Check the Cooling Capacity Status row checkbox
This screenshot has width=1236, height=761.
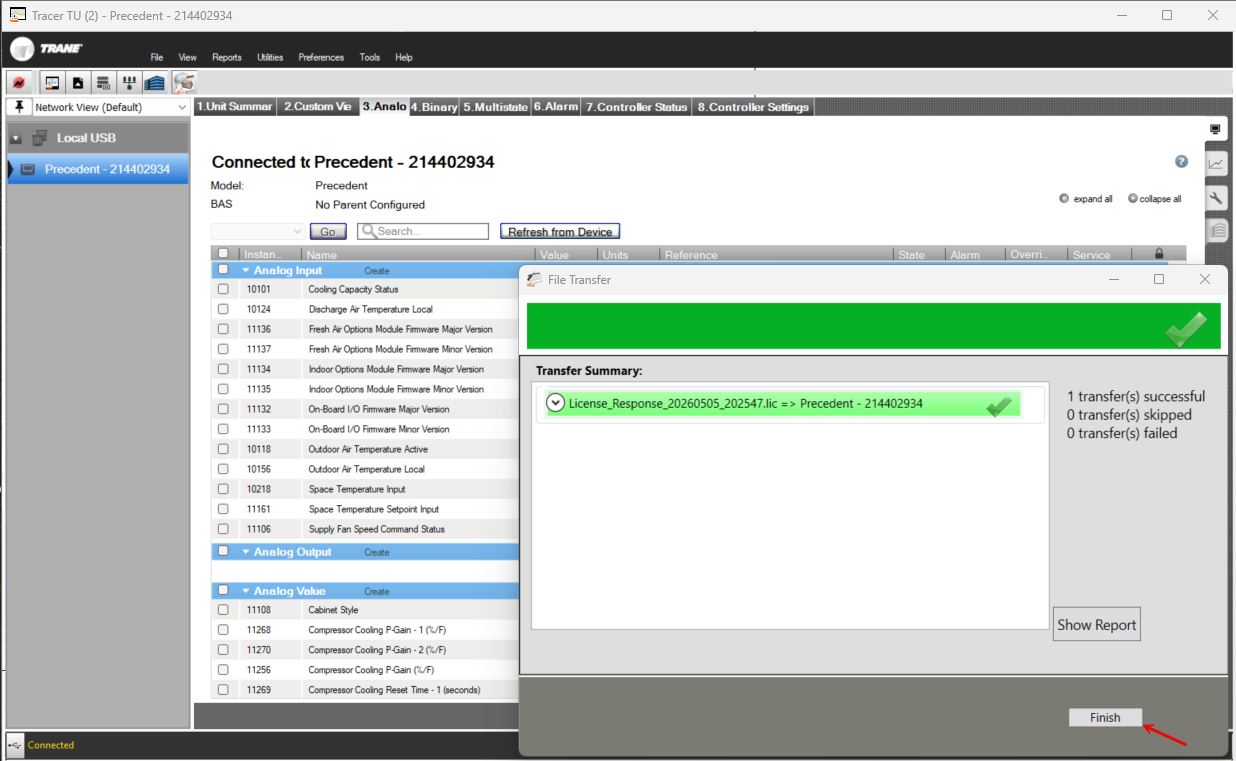[223, 289]
